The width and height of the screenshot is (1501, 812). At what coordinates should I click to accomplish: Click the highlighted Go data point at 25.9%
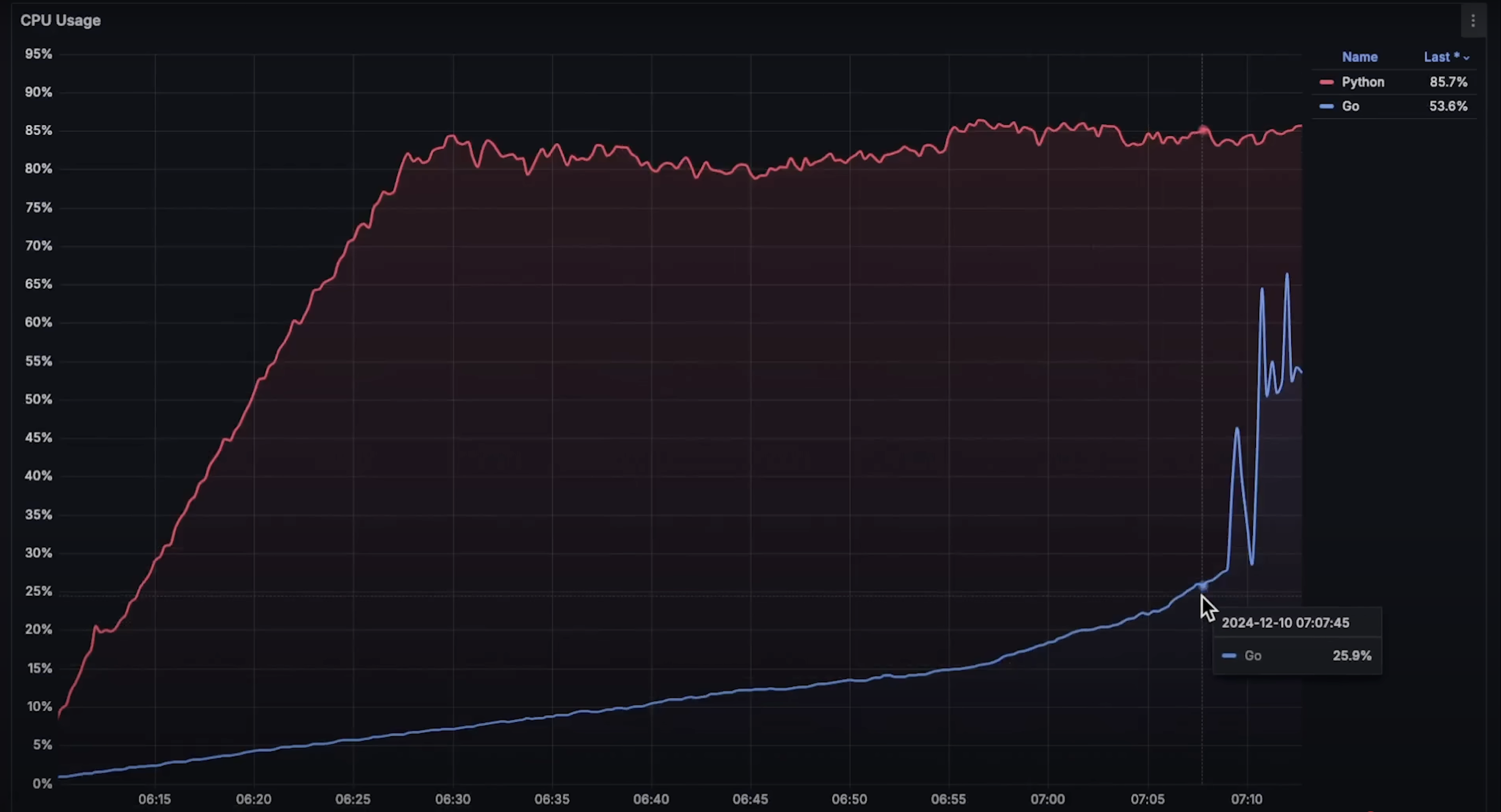coord(1203,586)
